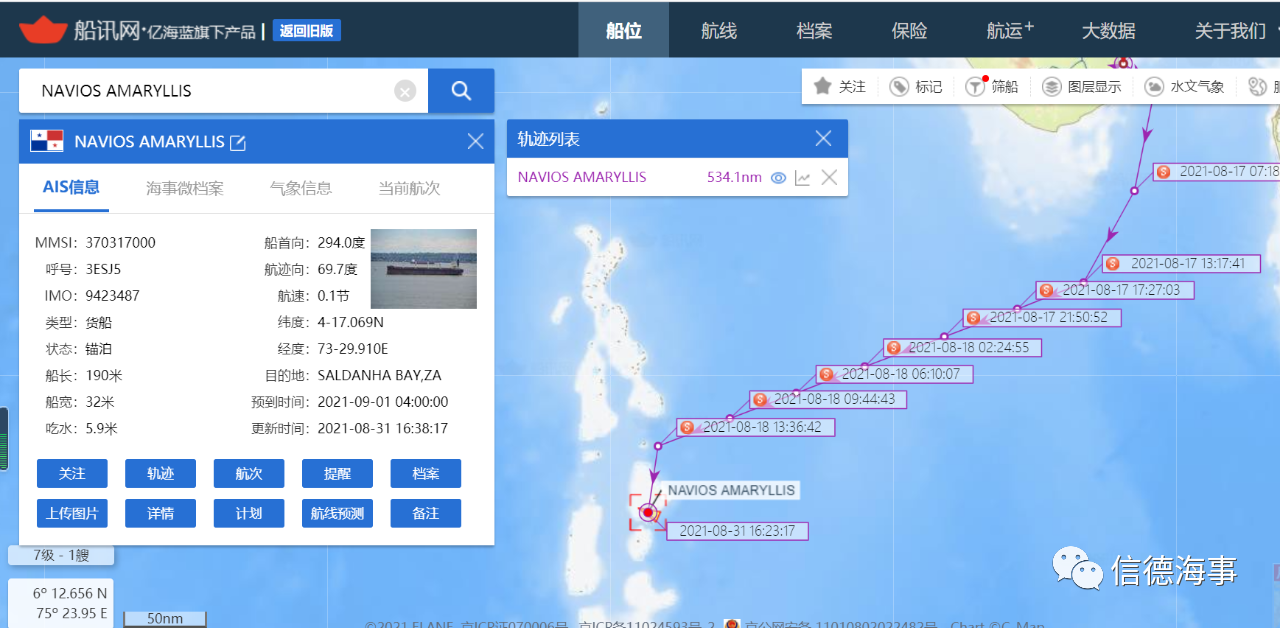Expand the 水文气象 weather menu
Screen dimensions: 1280x628
click(x=1154, y=87)
